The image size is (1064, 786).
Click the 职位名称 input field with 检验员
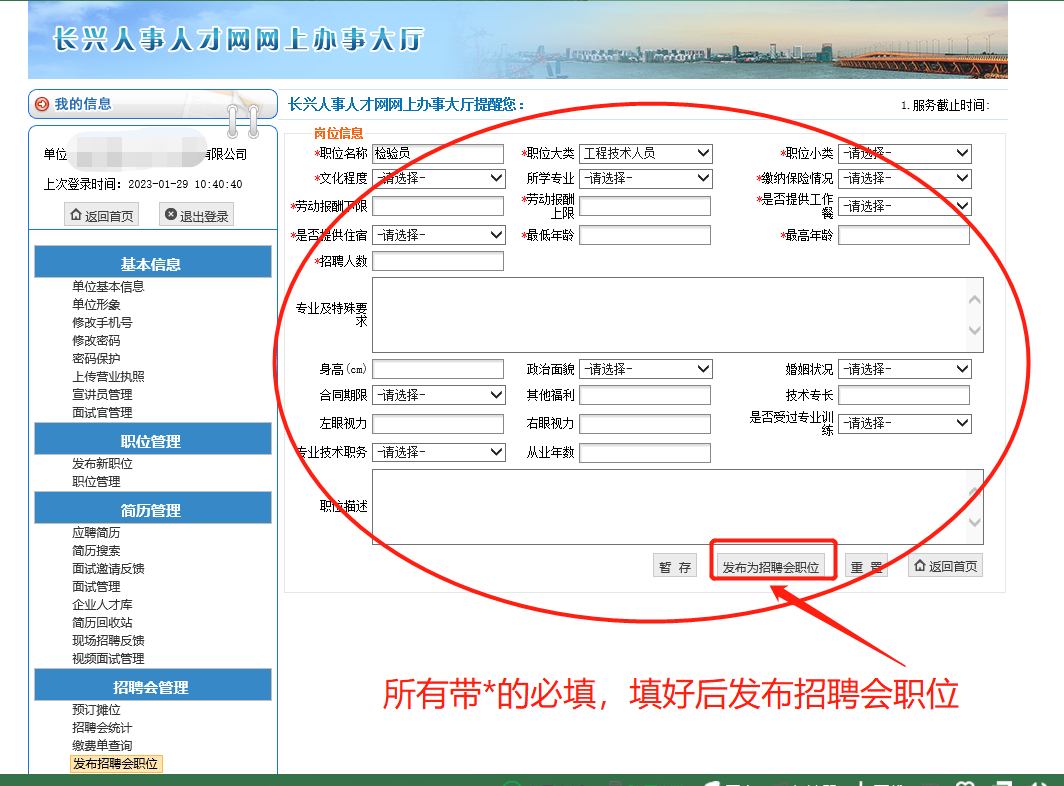click(438, 153)
